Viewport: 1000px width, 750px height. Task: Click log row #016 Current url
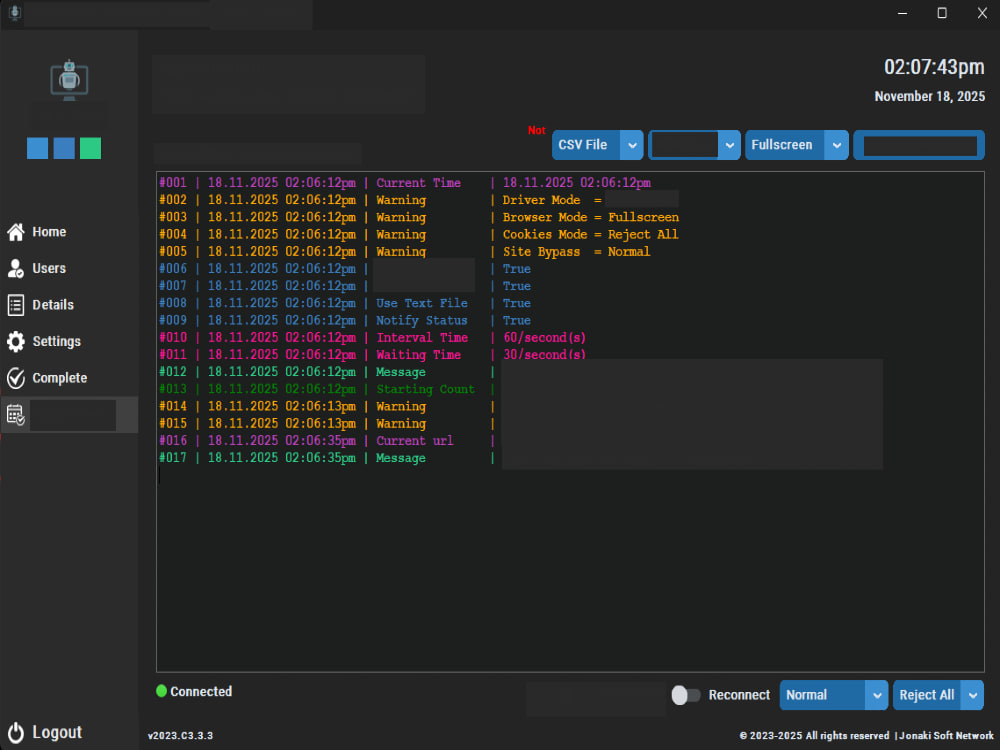tap(327, 441)
